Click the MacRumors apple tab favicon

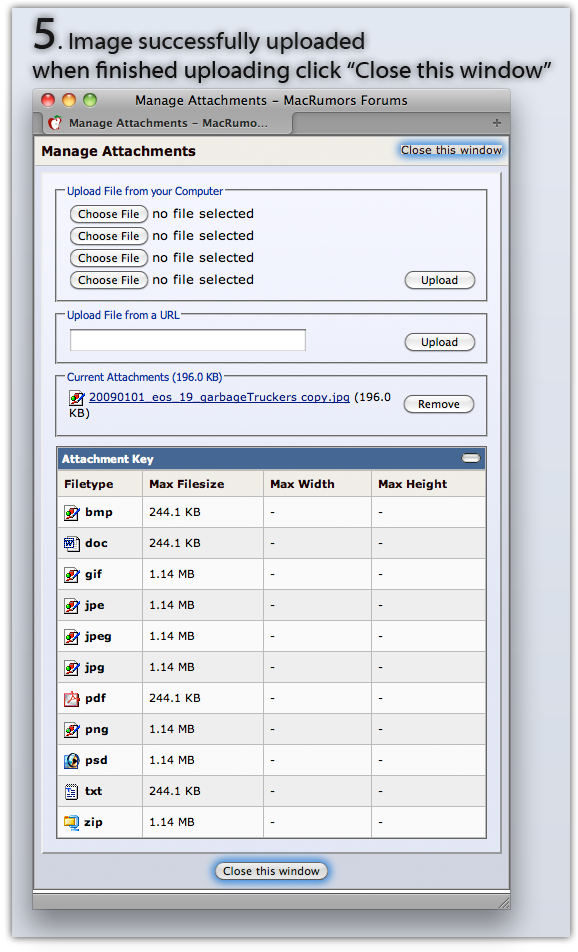(x=55, y=123)
